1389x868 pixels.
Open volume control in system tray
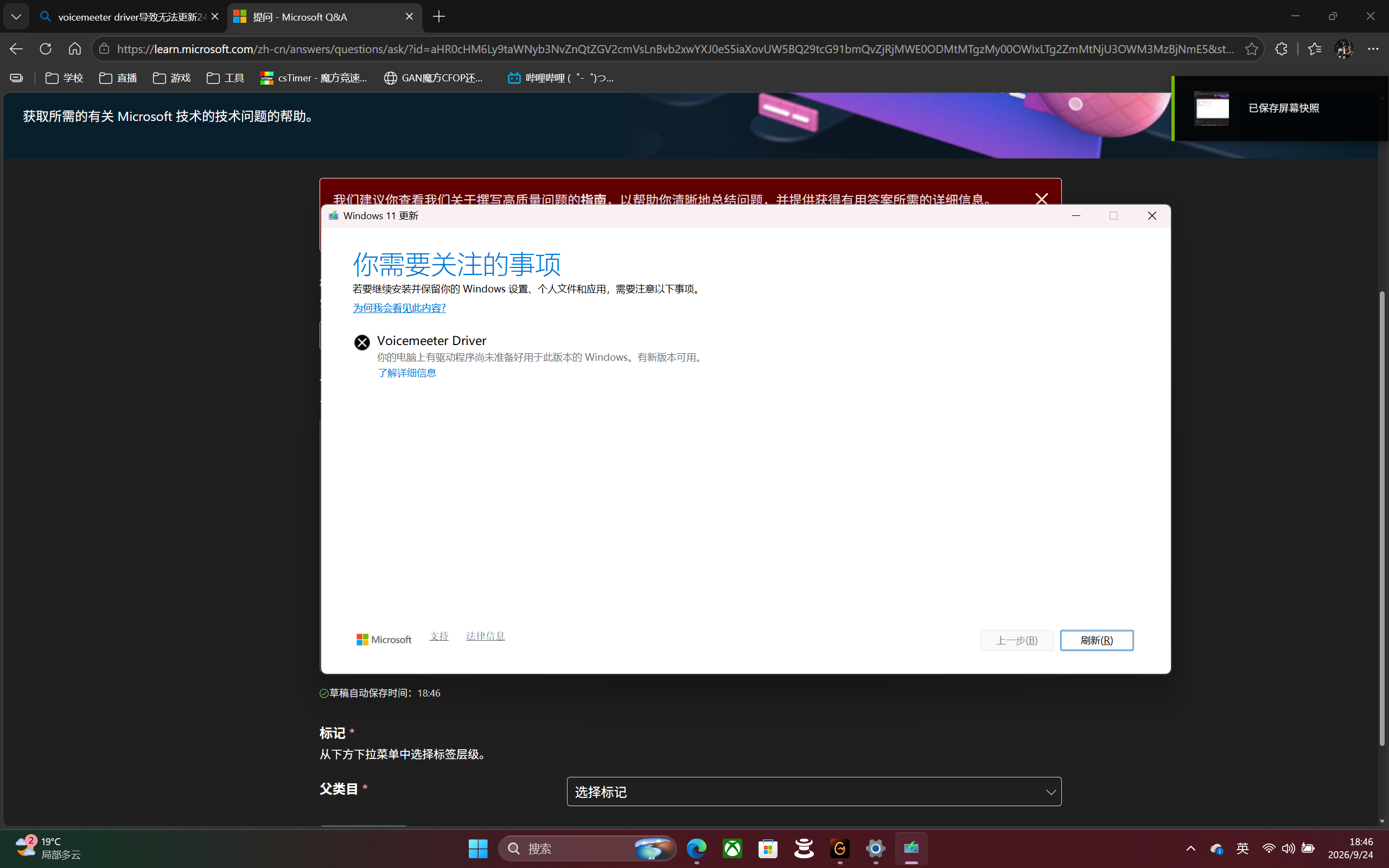[x=1288, y=848]
